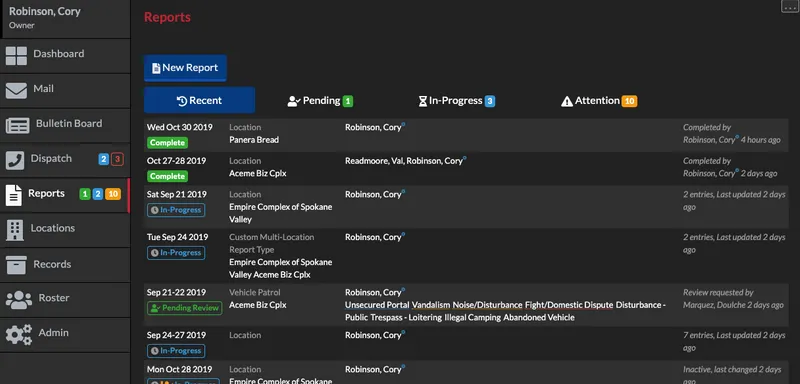Click Completed by Robinson, Cory 4 hours ago
The image size is (800, 384).
(x=732, y=134)
